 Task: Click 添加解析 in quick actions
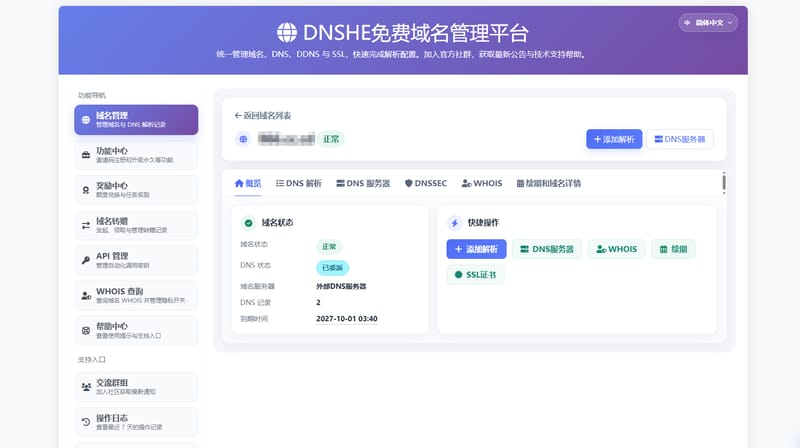[x=477, y=249]
